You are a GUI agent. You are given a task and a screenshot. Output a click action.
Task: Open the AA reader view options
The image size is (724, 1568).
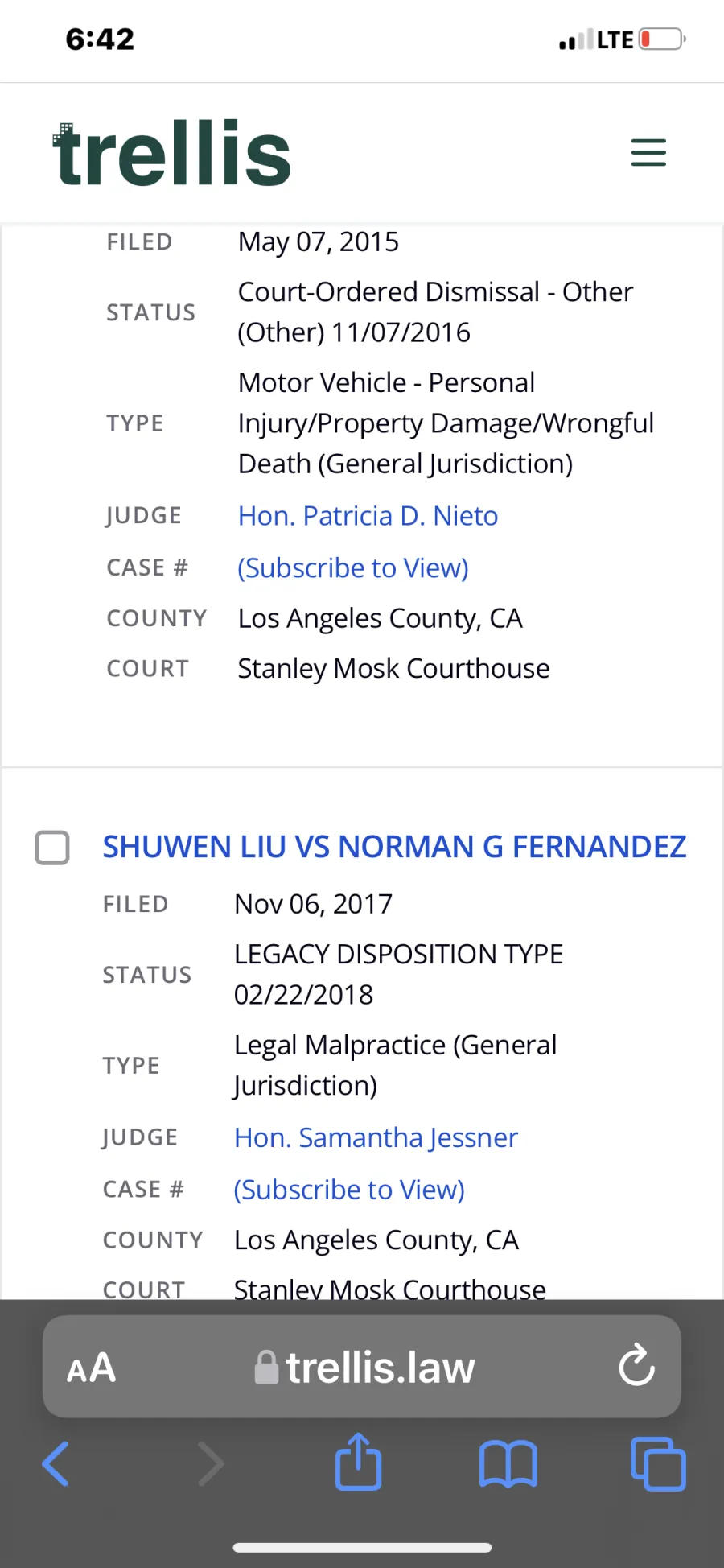coord(92,1368)
